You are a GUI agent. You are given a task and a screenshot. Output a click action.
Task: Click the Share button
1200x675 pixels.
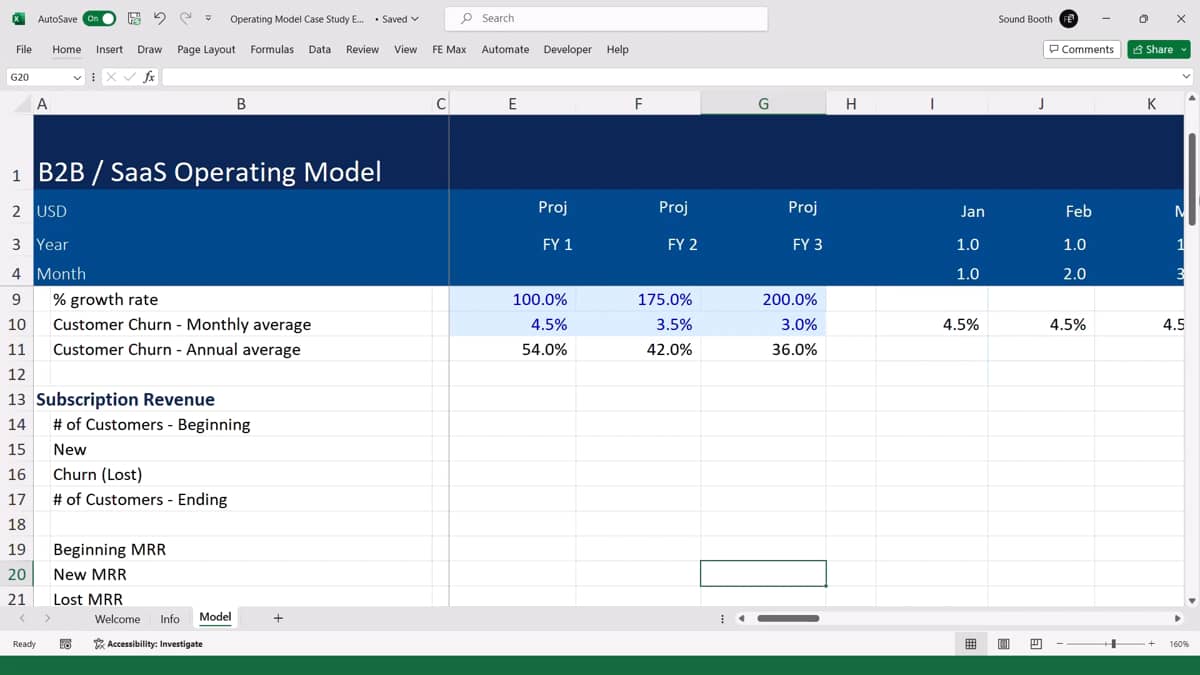click(1158, 49)
